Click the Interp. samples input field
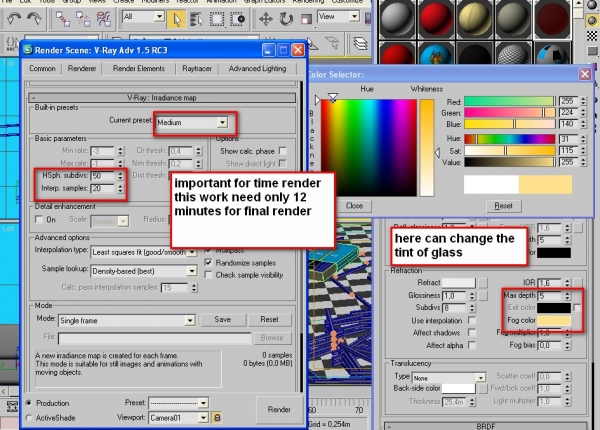 coord(103,189)
